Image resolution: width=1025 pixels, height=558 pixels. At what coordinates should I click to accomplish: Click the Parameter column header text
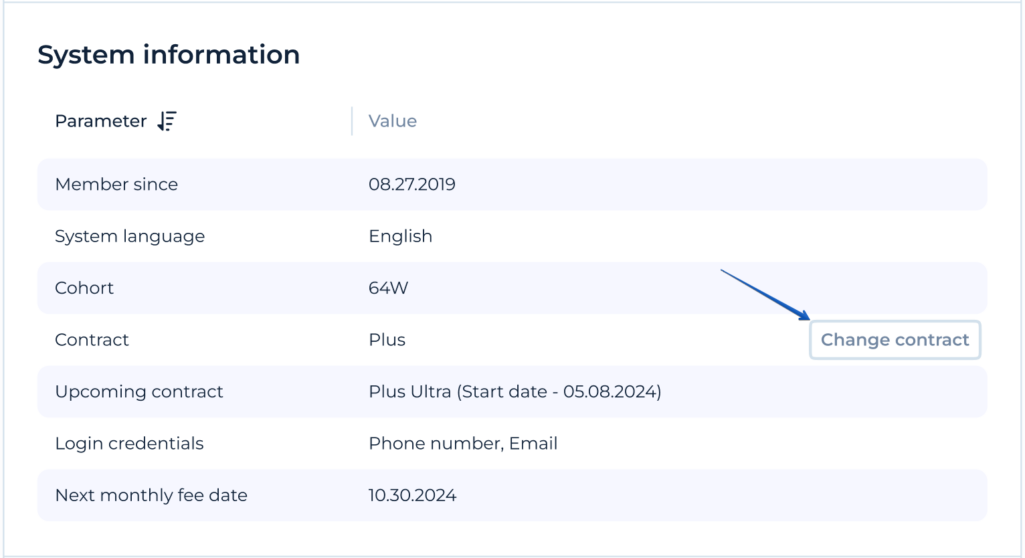100,121
